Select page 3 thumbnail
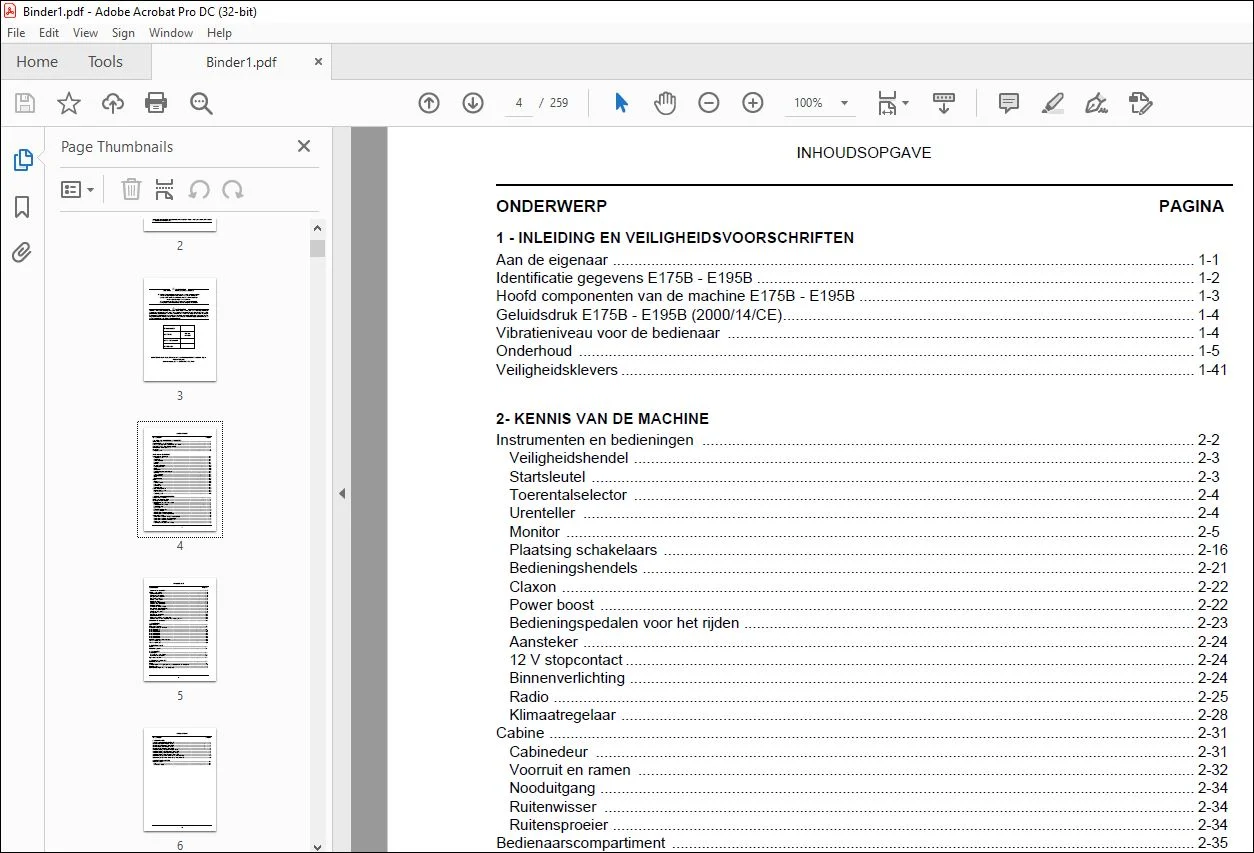This screenshot has height=853, width=1254. 180,330
